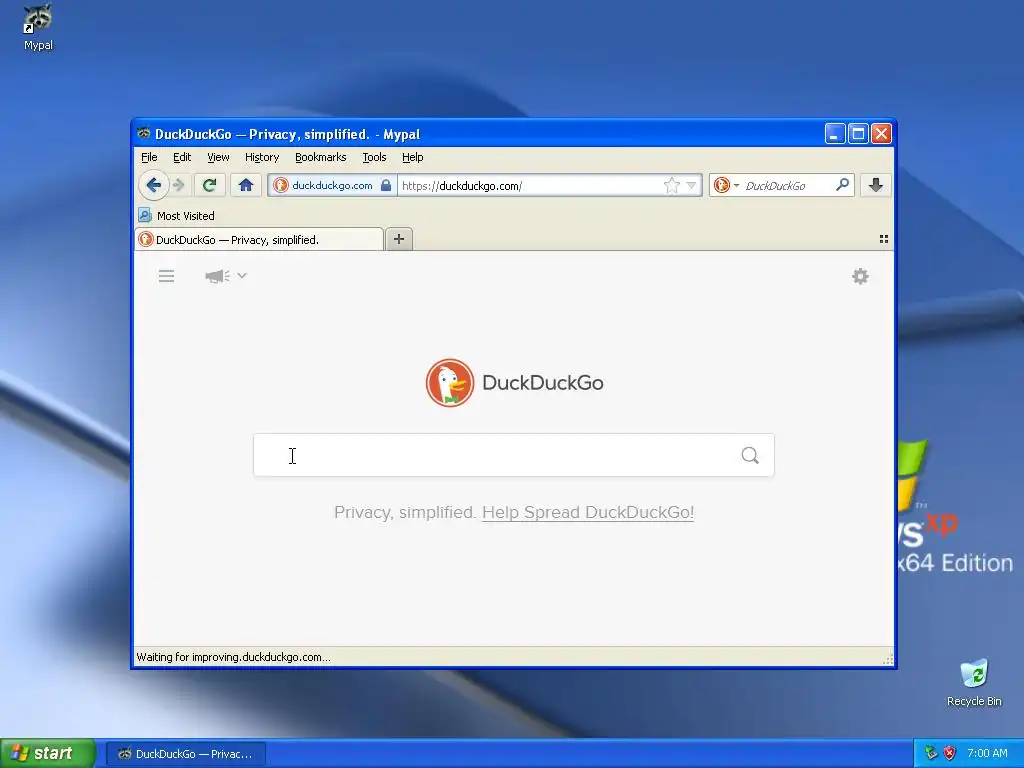This screenshot has height=768, width=1024.
Task: Bookmark this page with the star
Action: coord(671,185)
